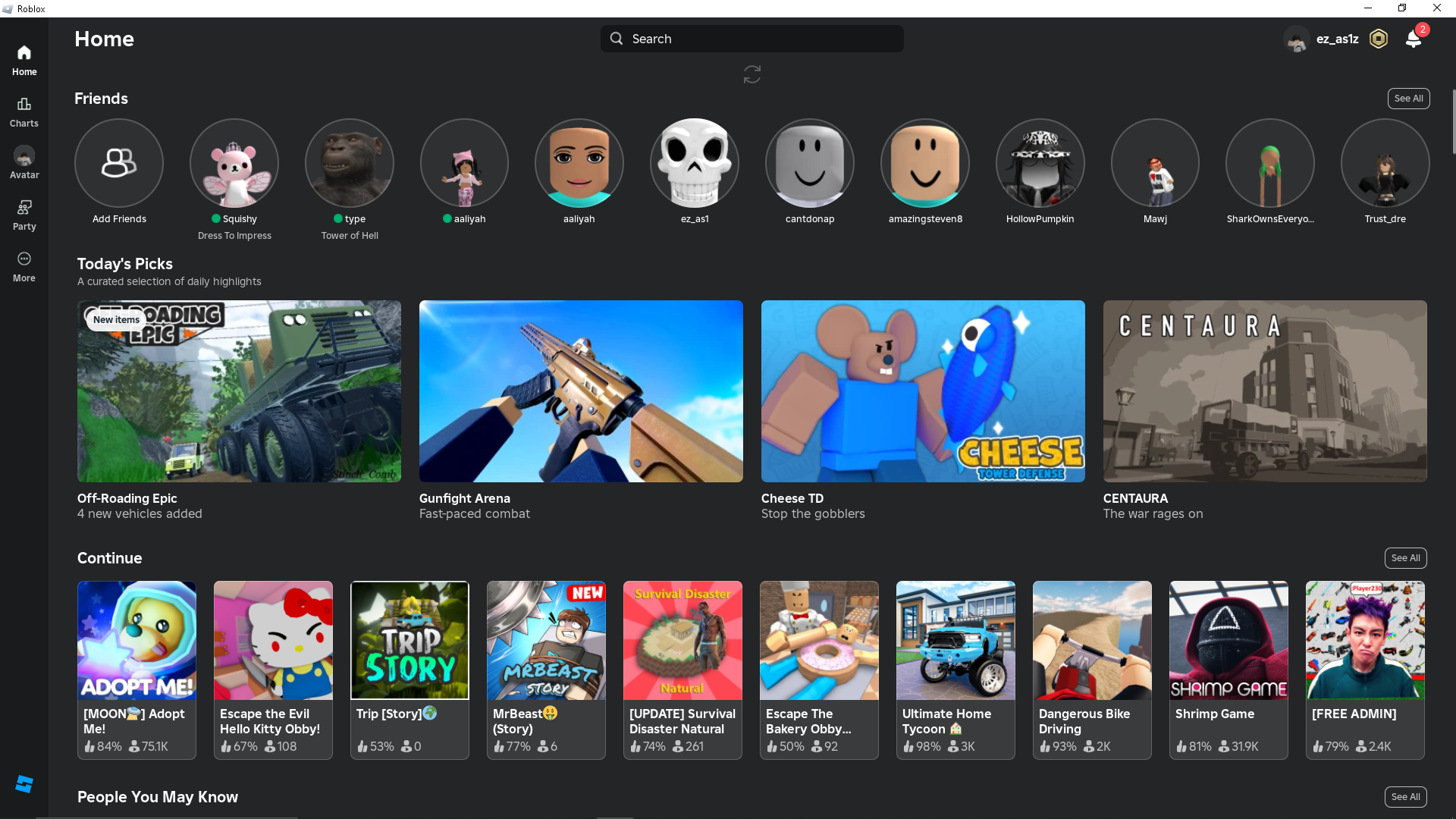Click the Cheese TD title
The image size is (1456, 819).
coord(792,498)
